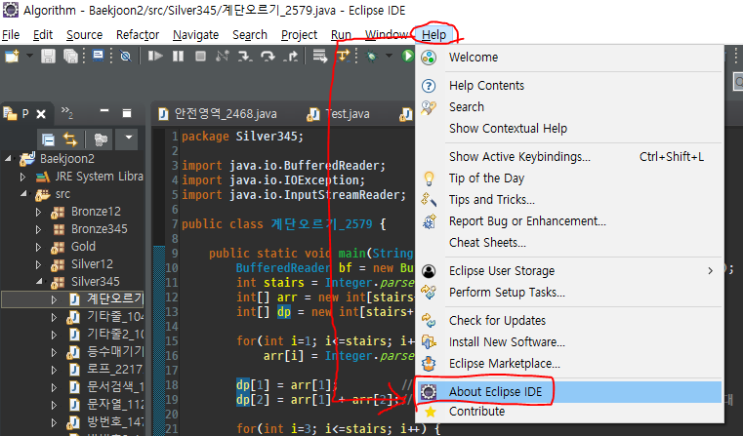Select Contribute menu entry
The height and width of the screenshot is (436, 743).
point(570,411)
